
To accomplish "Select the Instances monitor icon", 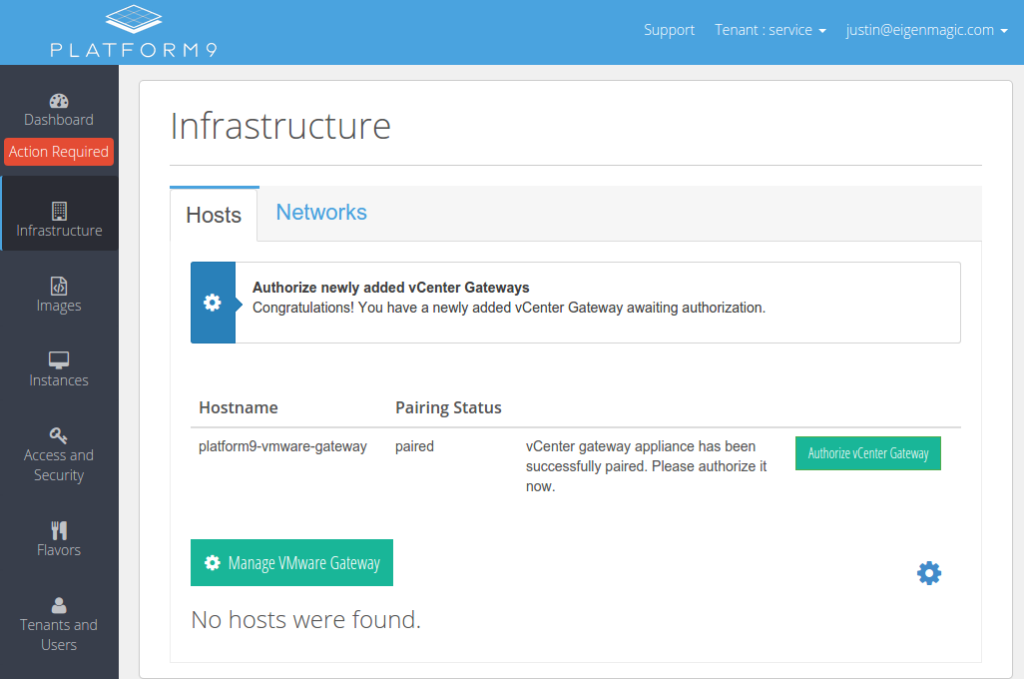I will click(x=59, y=360).
